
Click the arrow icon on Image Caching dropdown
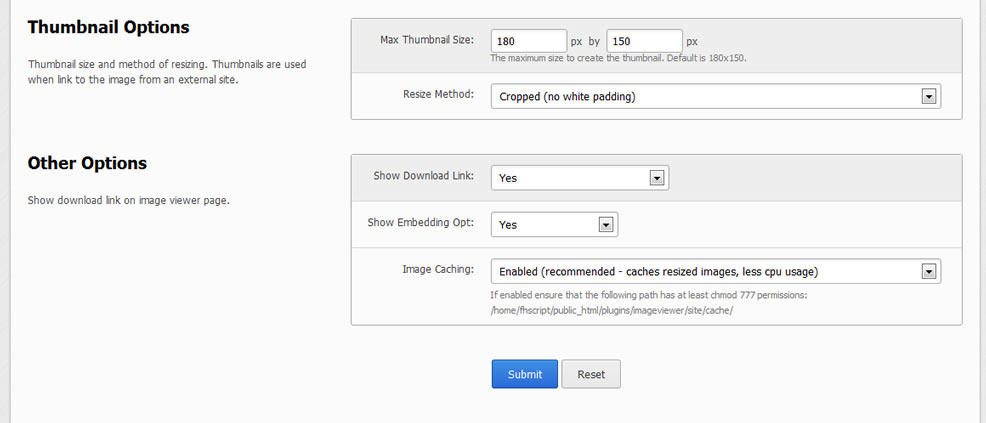(928, 272)
